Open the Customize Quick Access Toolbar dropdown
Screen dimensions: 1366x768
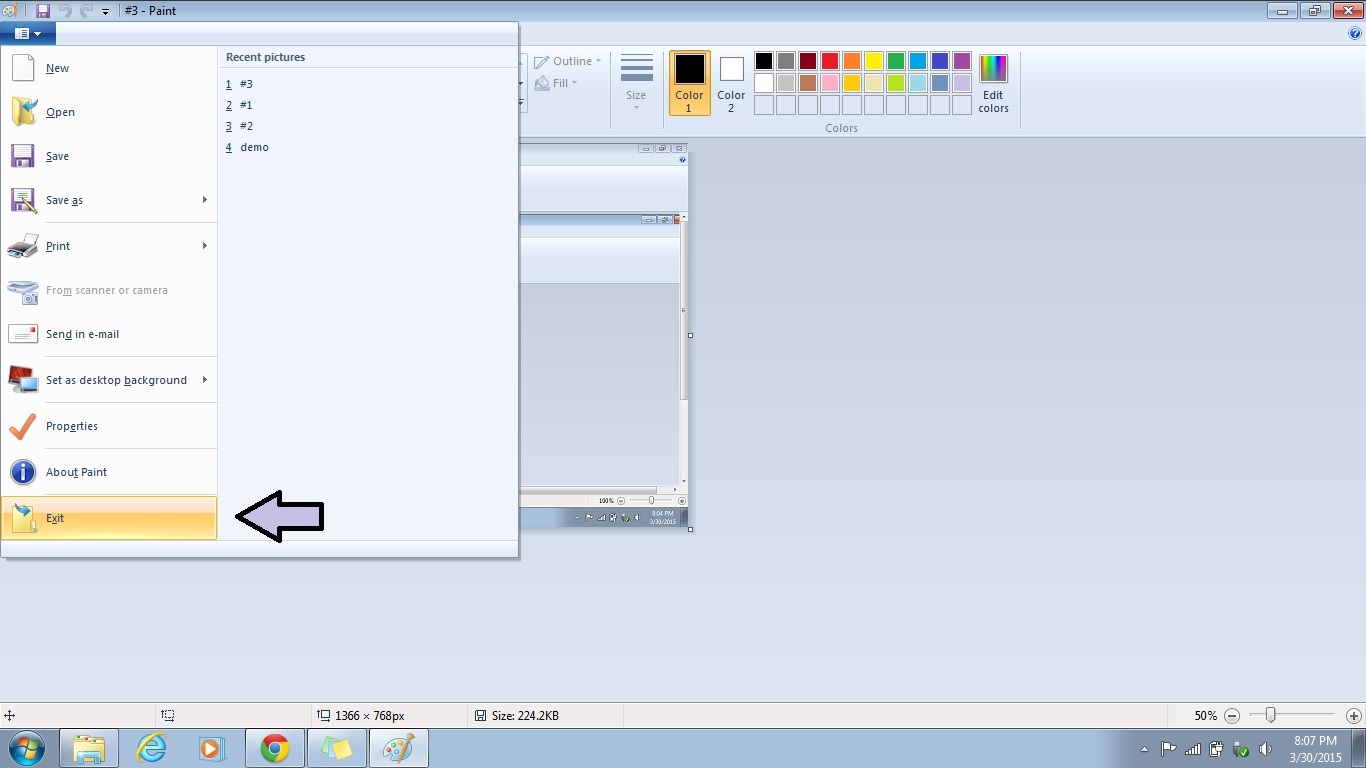[x=105, y=12]
